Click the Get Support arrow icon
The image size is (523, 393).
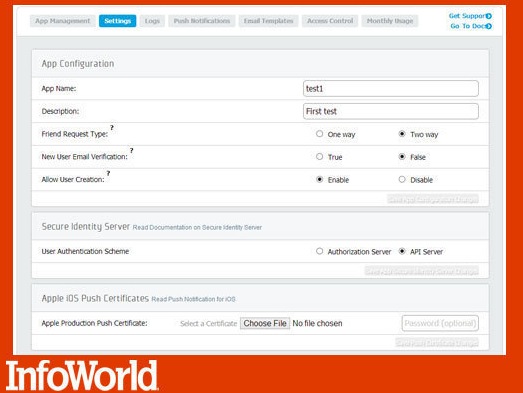point(489,16)
